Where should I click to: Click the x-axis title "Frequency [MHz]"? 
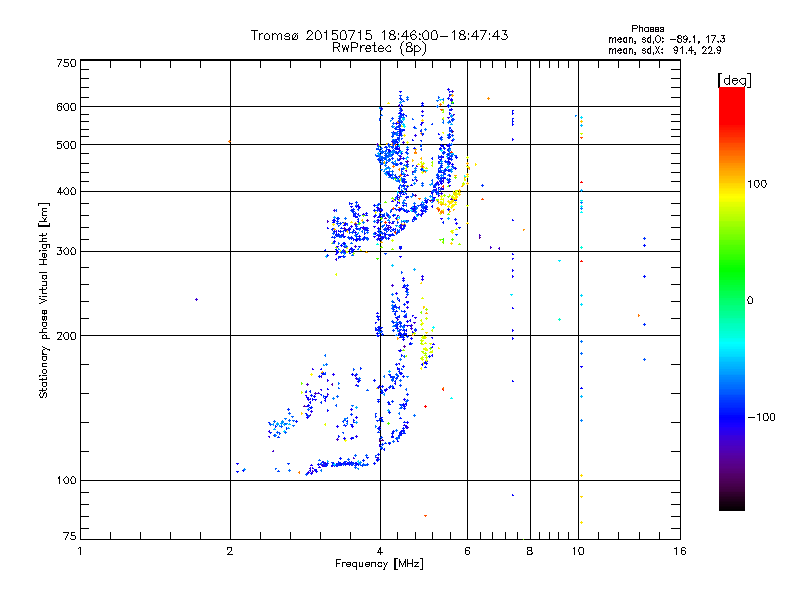tap(379, 564)
